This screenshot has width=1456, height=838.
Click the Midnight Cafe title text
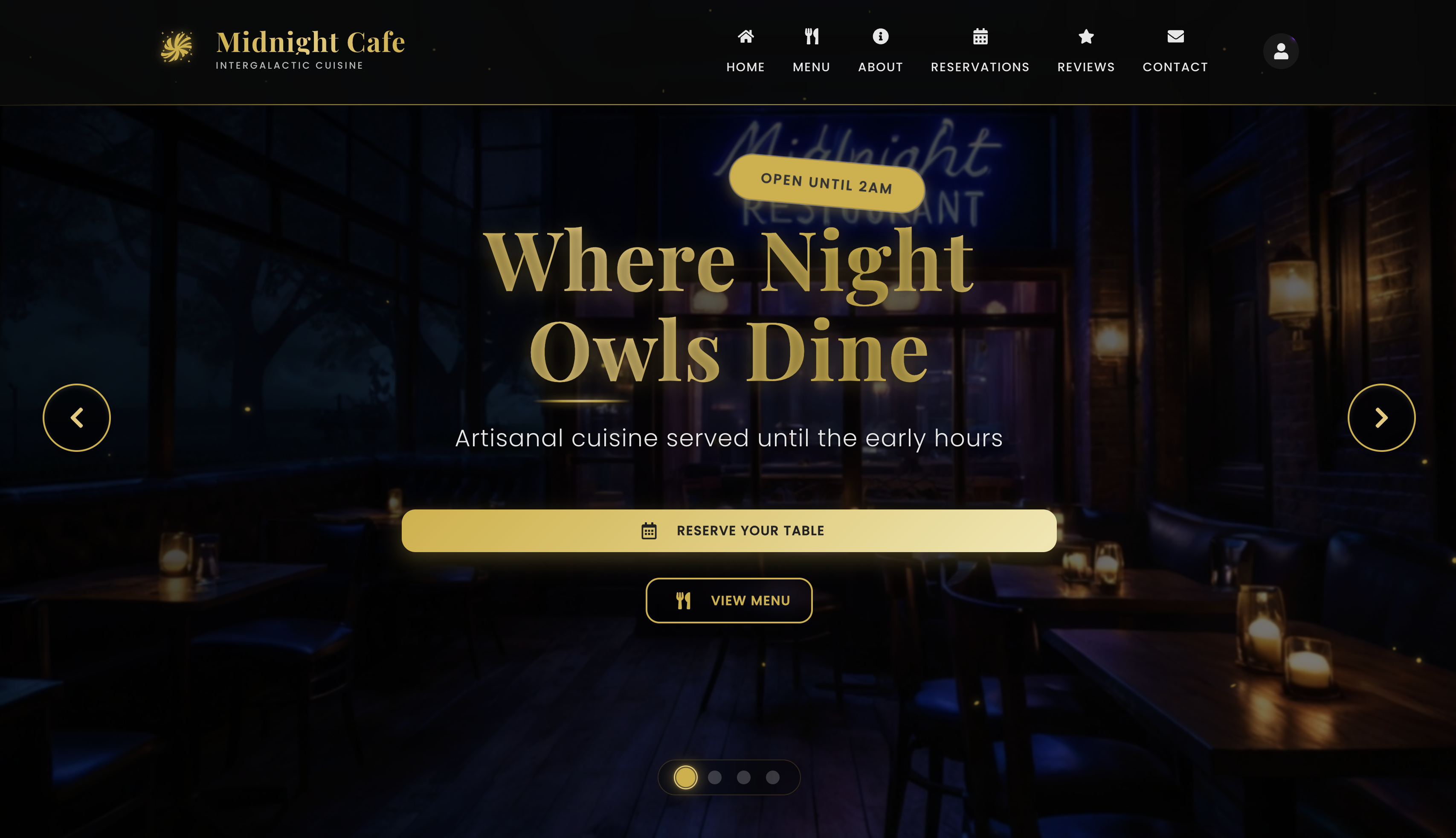(310, 42)
